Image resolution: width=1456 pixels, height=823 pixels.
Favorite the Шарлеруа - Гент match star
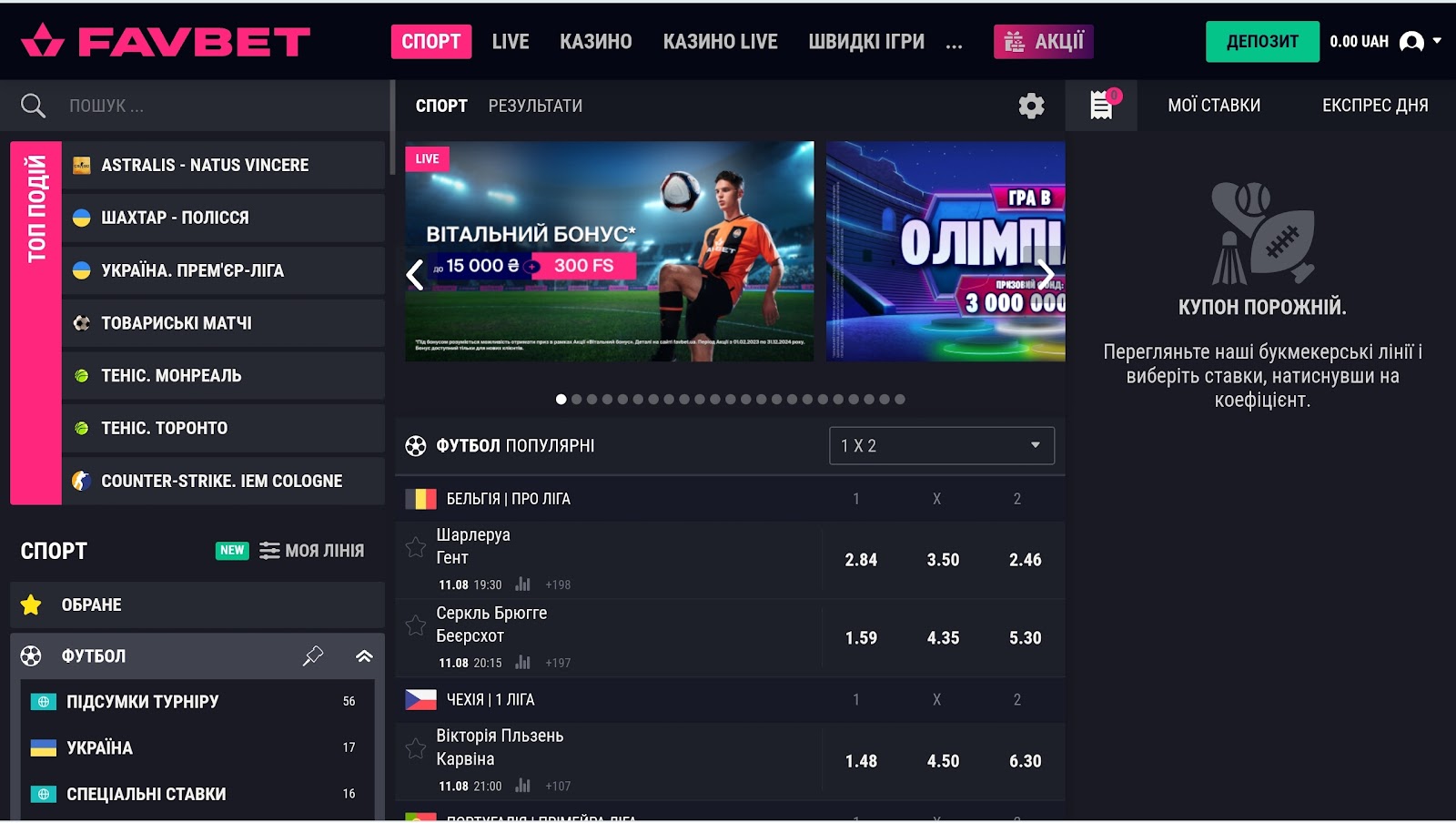click(x=416, y=547)
